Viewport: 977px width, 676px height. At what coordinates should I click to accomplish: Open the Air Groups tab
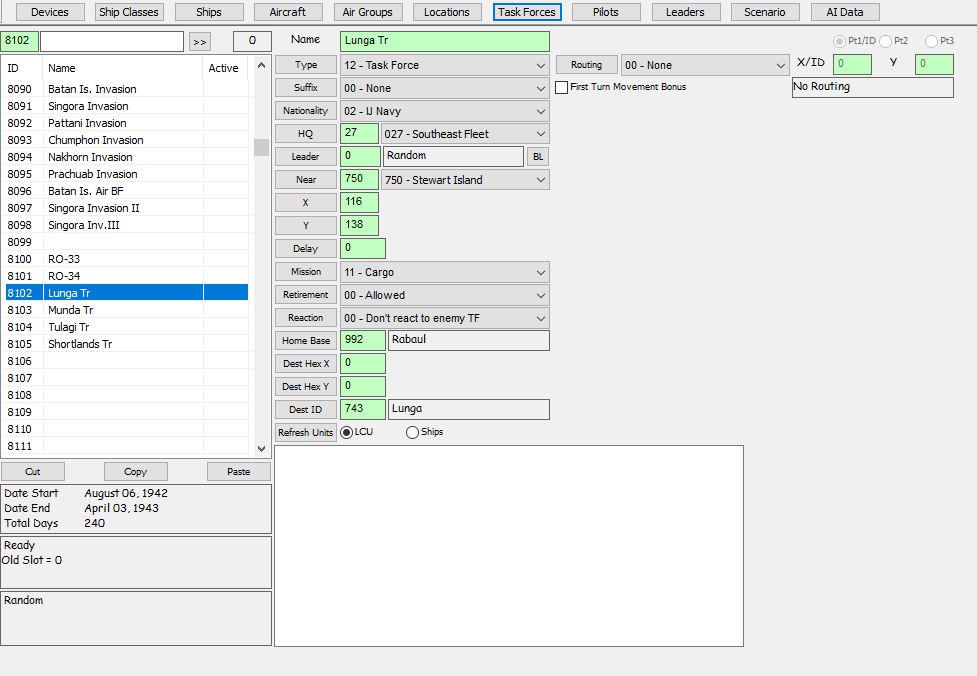point(368,12)
